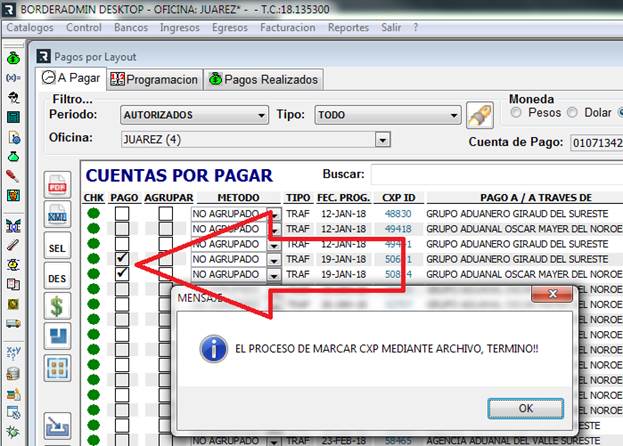Open CXP ID link 48830
The width and height of the screenshot is (623, 446).
(398, 214)
